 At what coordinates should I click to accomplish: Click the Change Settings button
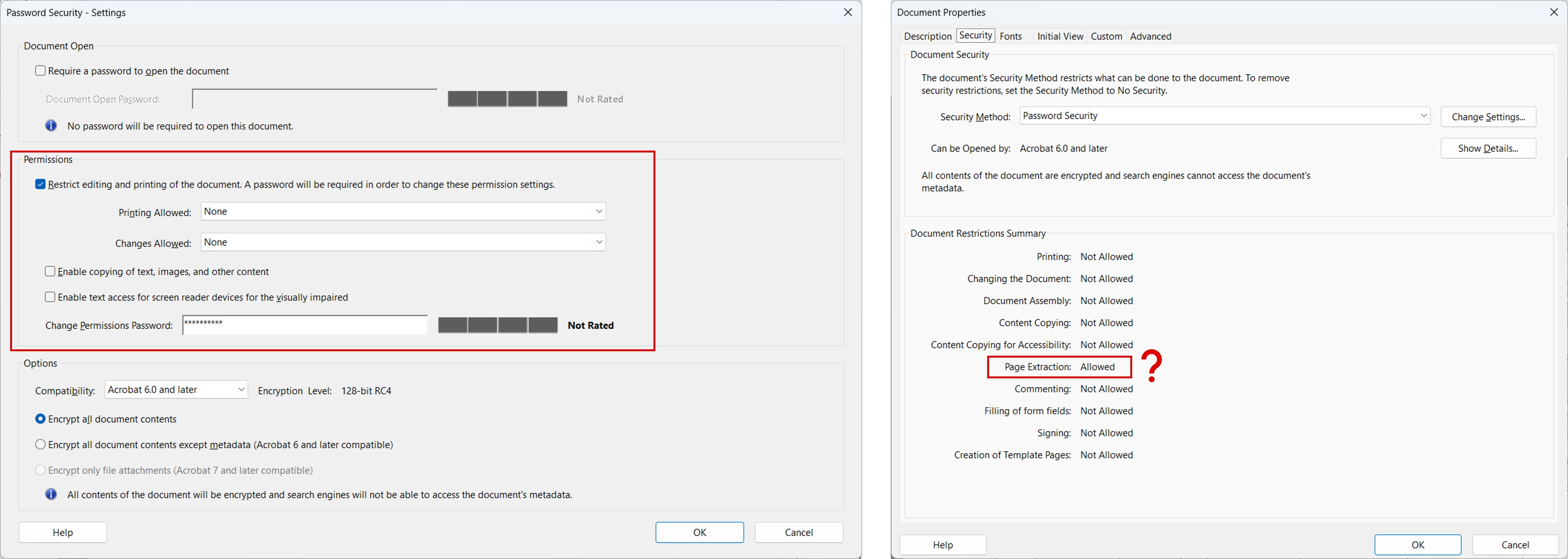click(x=1488, y=117)
